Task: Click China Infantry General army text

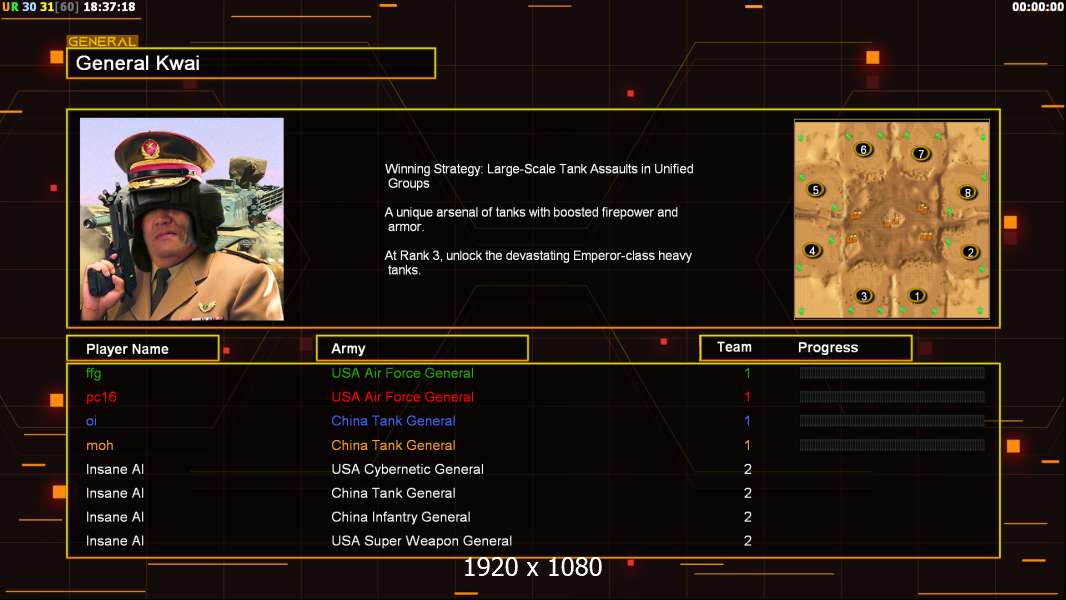Action: point(400,516)
